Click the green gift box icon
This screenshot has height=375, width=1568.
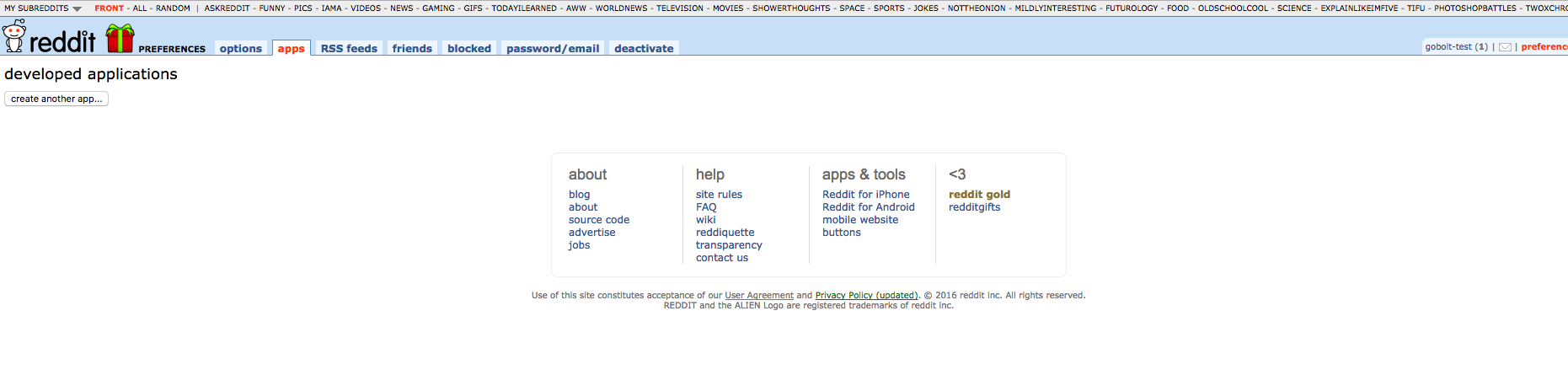[x=120, y=39]
